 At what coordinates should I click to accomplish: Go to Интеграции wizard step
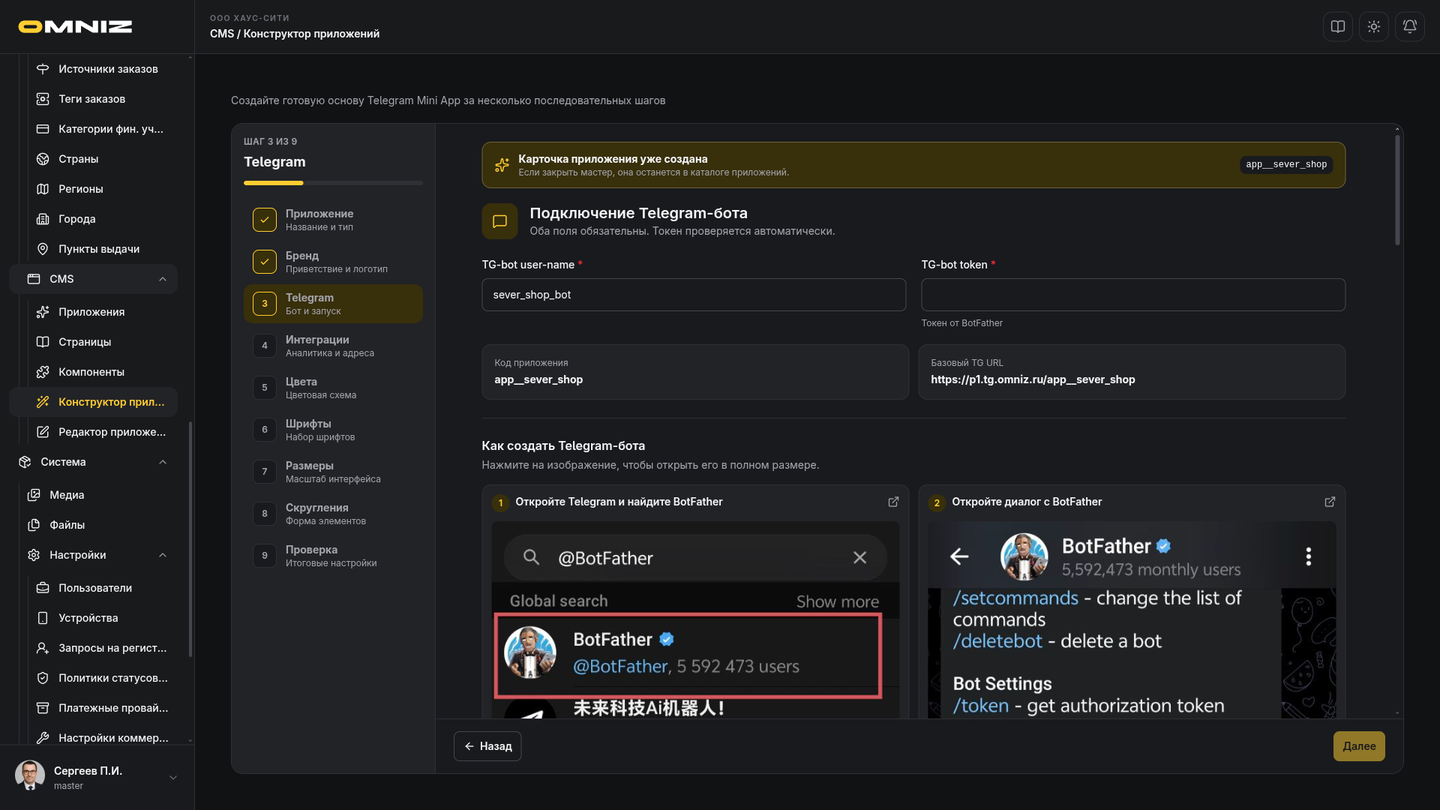pos(333,346)
